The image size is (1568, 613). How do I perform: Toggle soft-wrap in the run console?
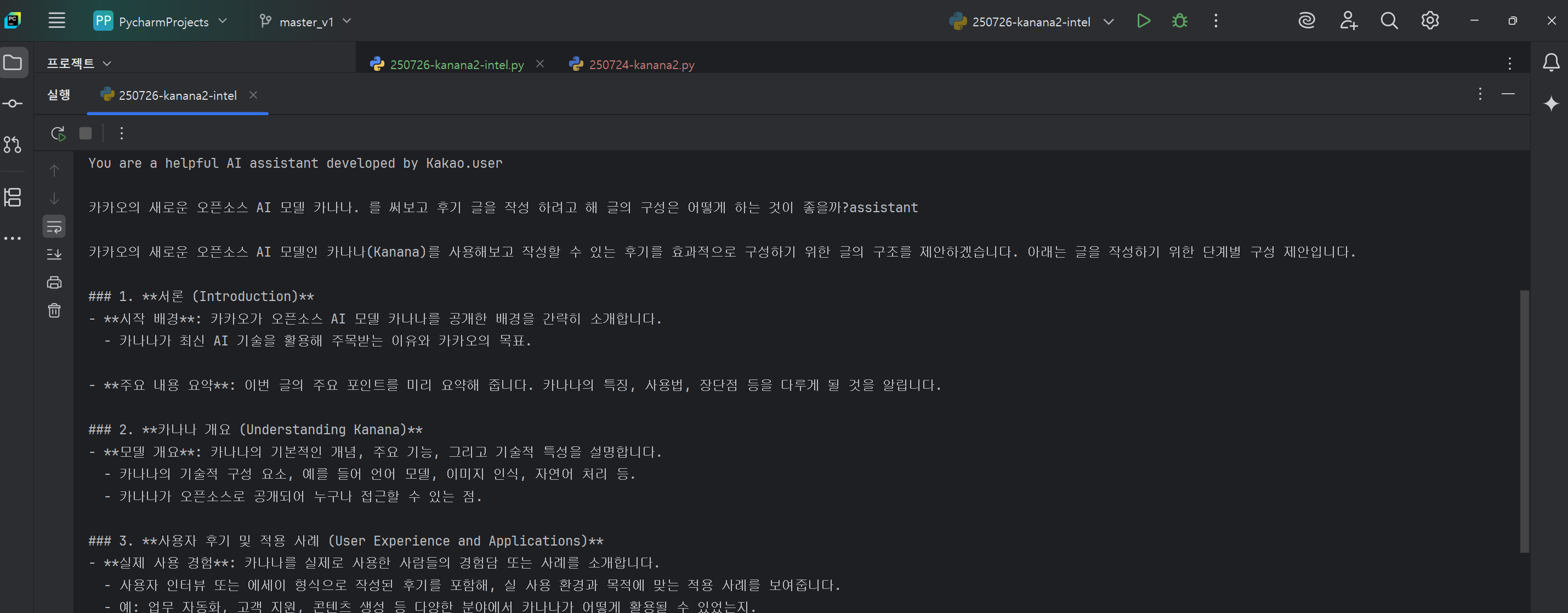(x=54, y=227)
